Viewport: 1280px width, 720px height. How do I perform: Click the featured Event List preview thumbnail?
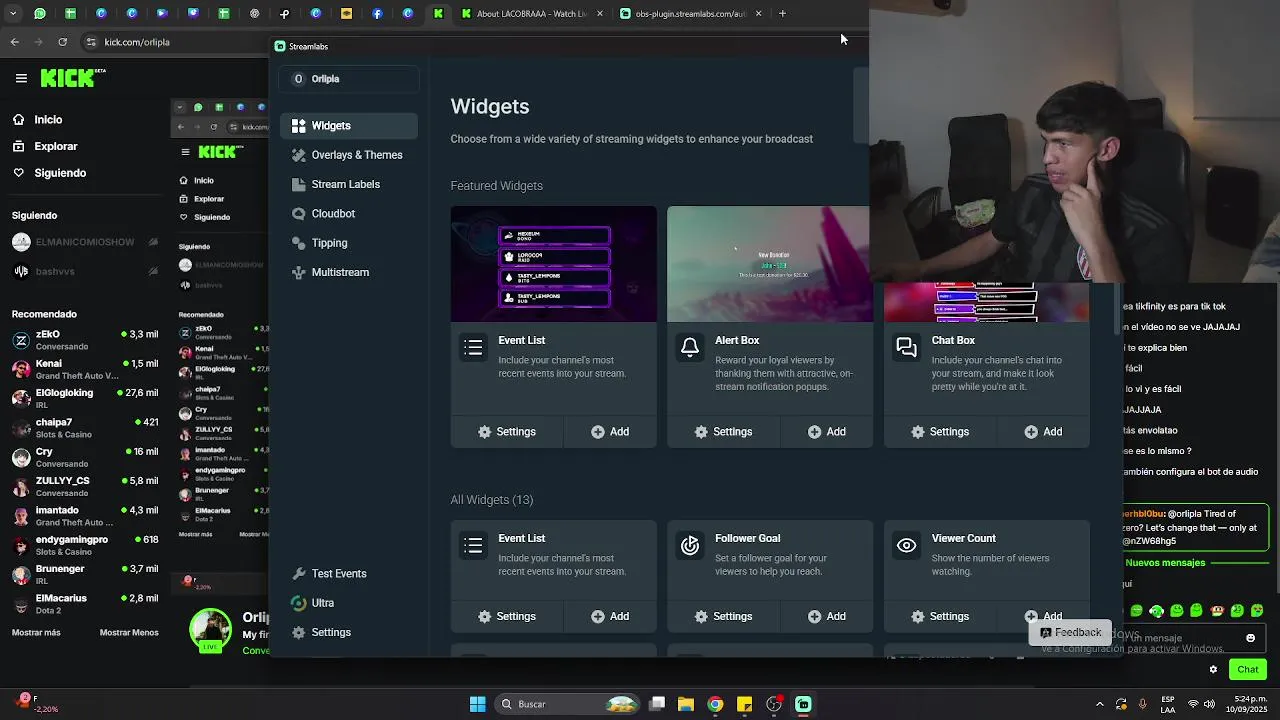(553, 264)
